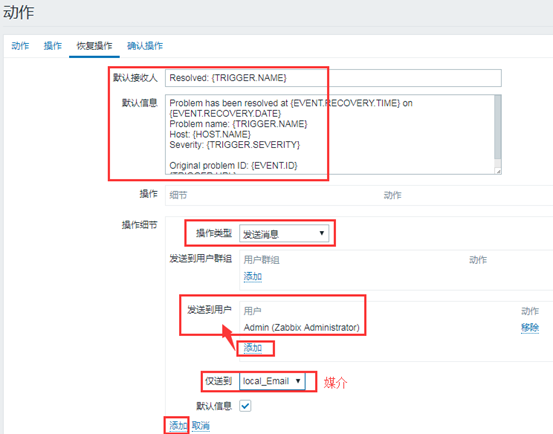Click 添加 under 用户群组
Screen dimensions: 553x434
click(x=253, y=276)
